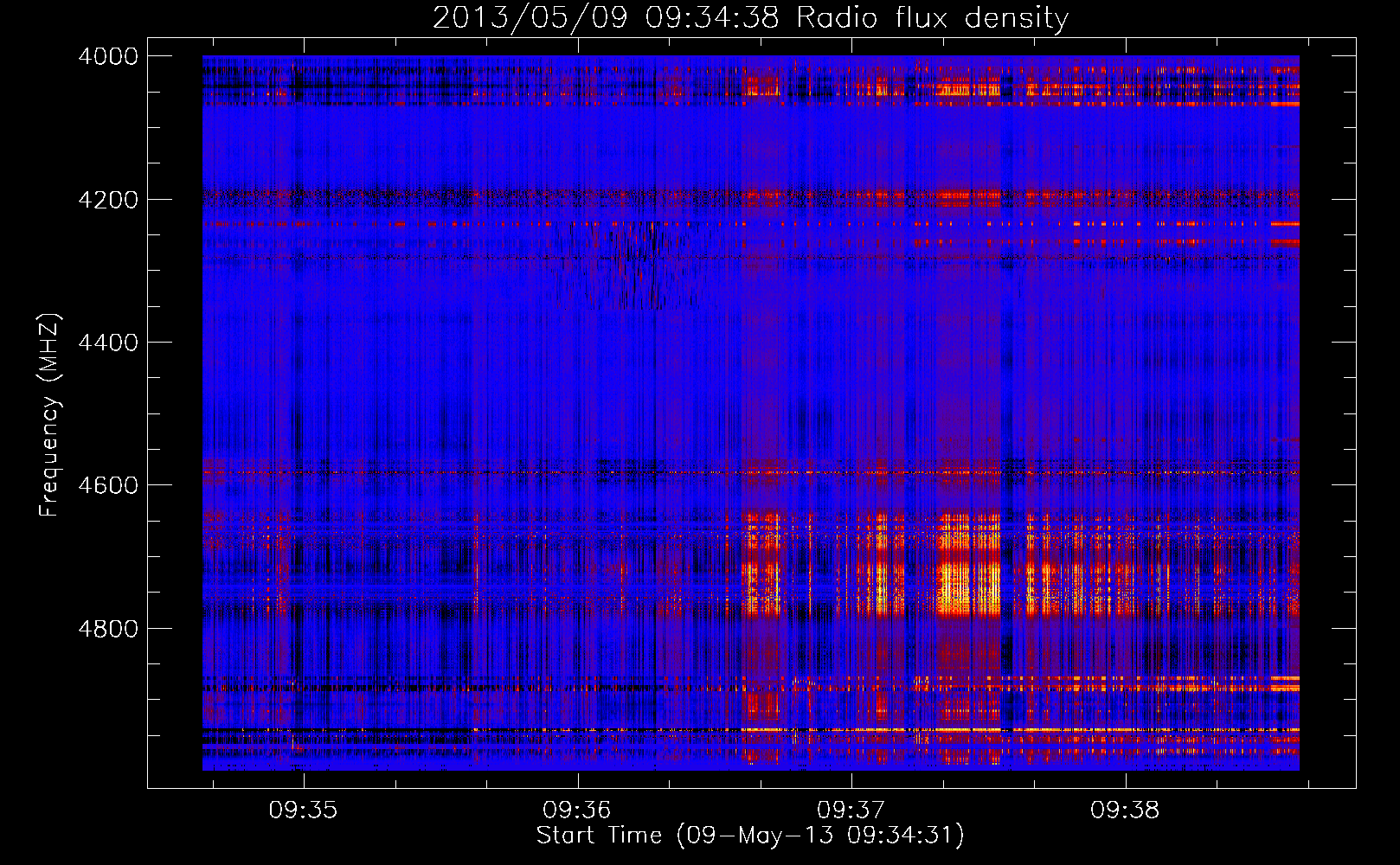Click the 4600 frequency tick label
This screenshot has height=865, width=1400.
coord(108,485)
